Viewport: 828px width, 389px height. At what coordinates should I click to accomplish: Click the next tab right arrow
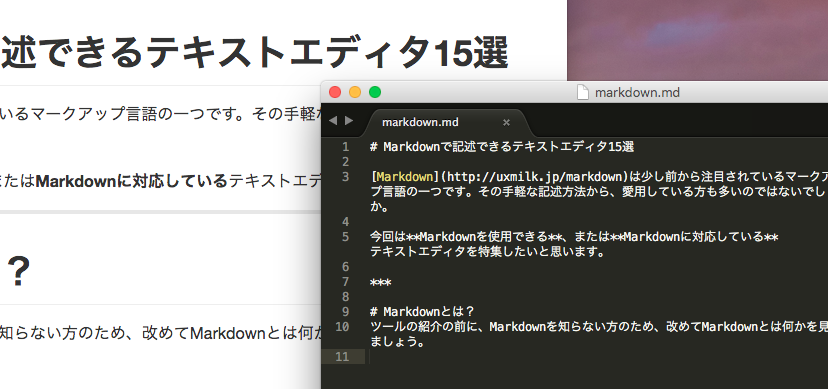coord(349,121)
